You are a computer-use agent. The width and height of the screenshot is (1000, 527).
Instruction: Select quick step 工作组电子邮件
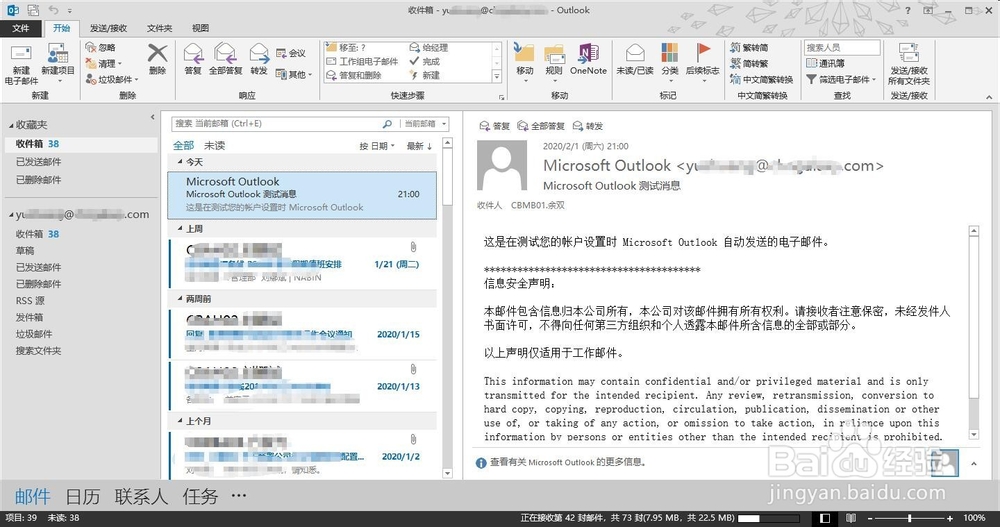pyautogui.click(x=362, y=61)
